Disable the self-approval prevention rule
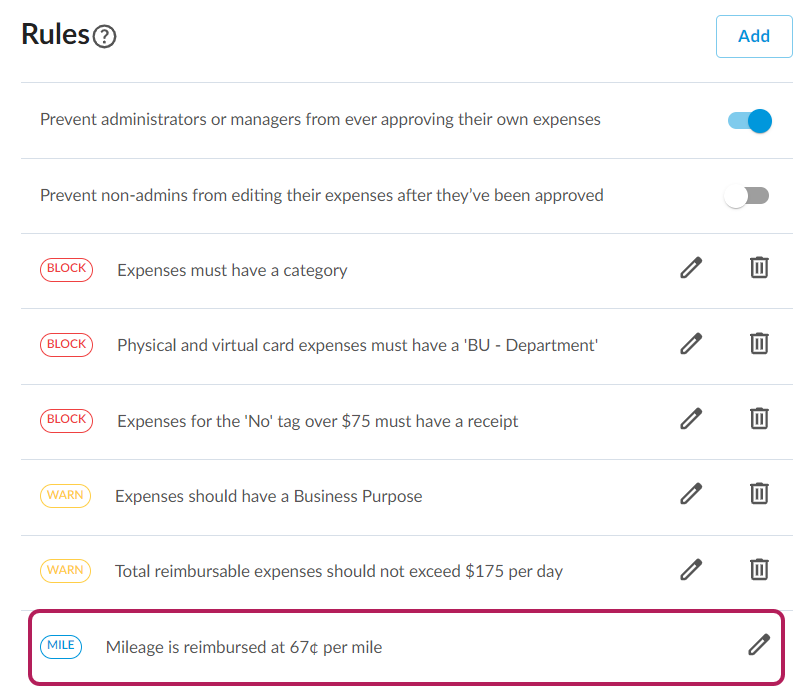 pyautogui.click(x=747, y=120)
